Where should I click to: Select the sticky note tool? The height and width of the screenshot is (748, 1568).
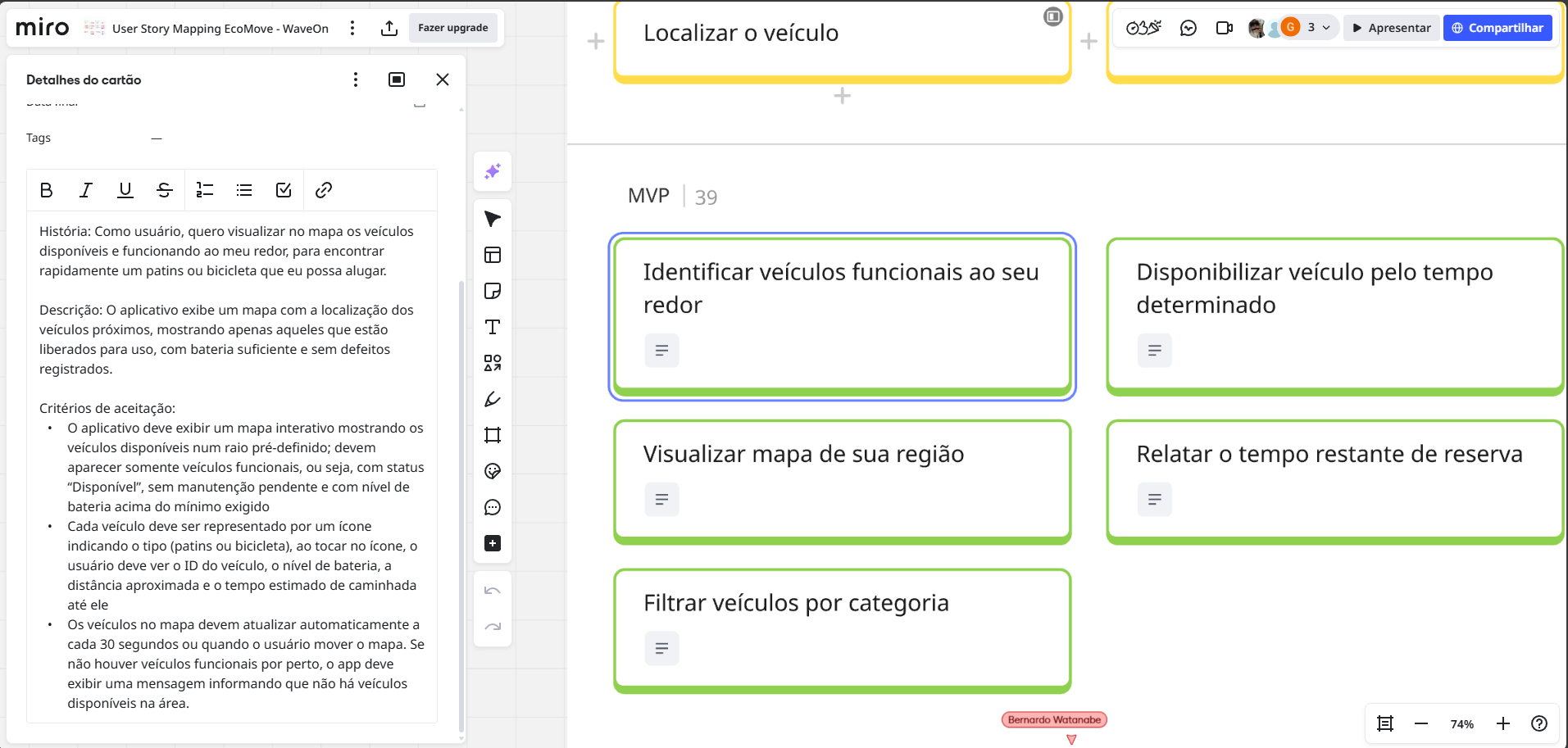click(493, 291)
